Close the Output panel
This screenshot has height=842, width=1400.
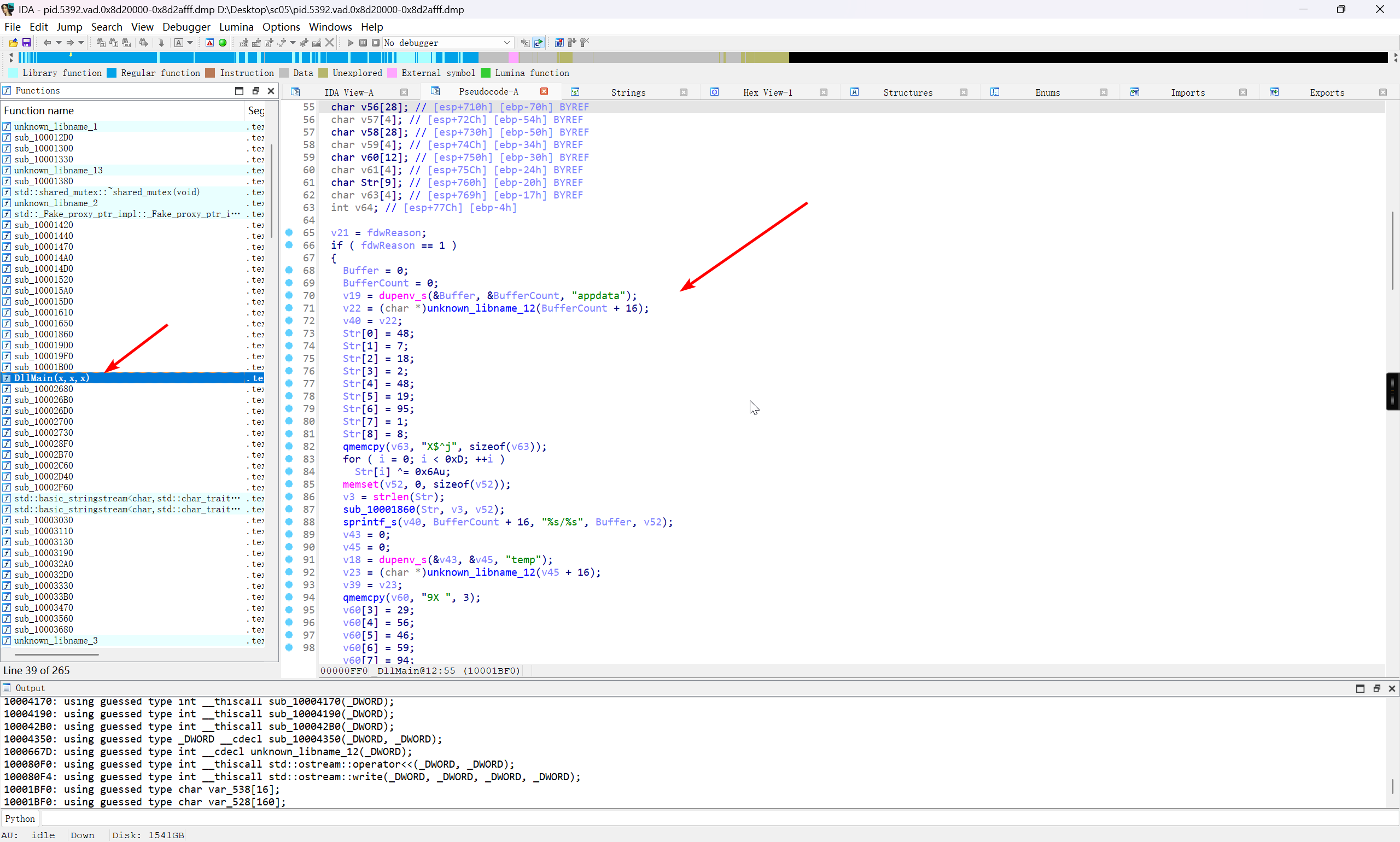1391,688
